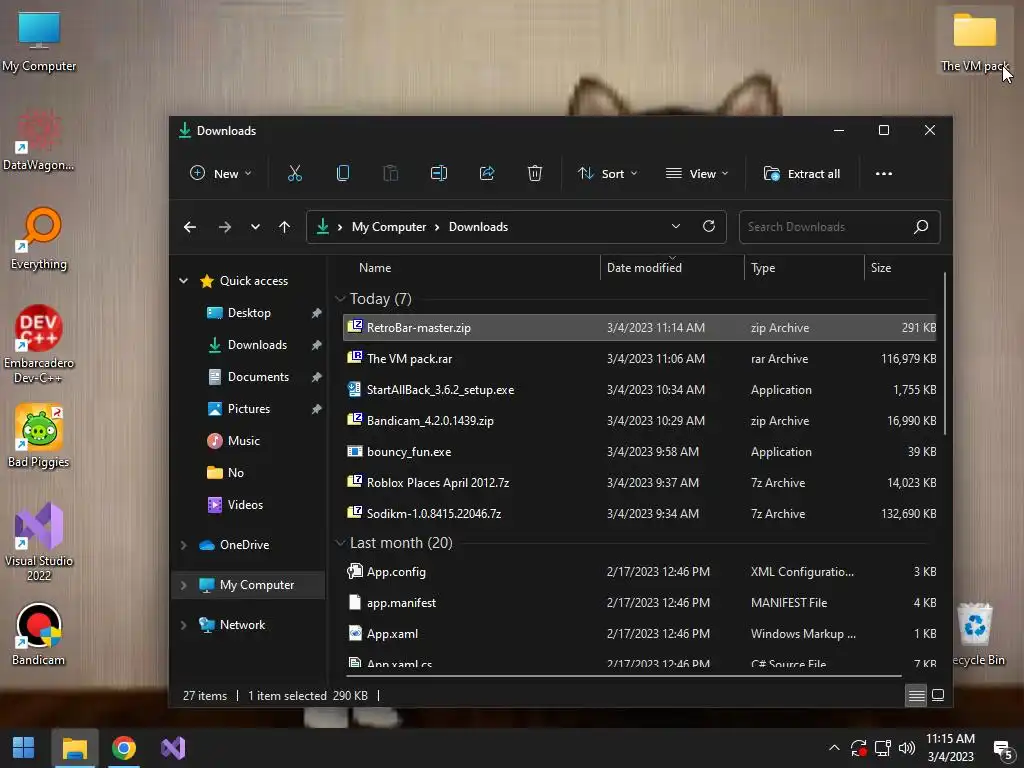Open Everything search desktop shortcut
The width and height of the screenshot is (1024, 768).
(39, 239)
